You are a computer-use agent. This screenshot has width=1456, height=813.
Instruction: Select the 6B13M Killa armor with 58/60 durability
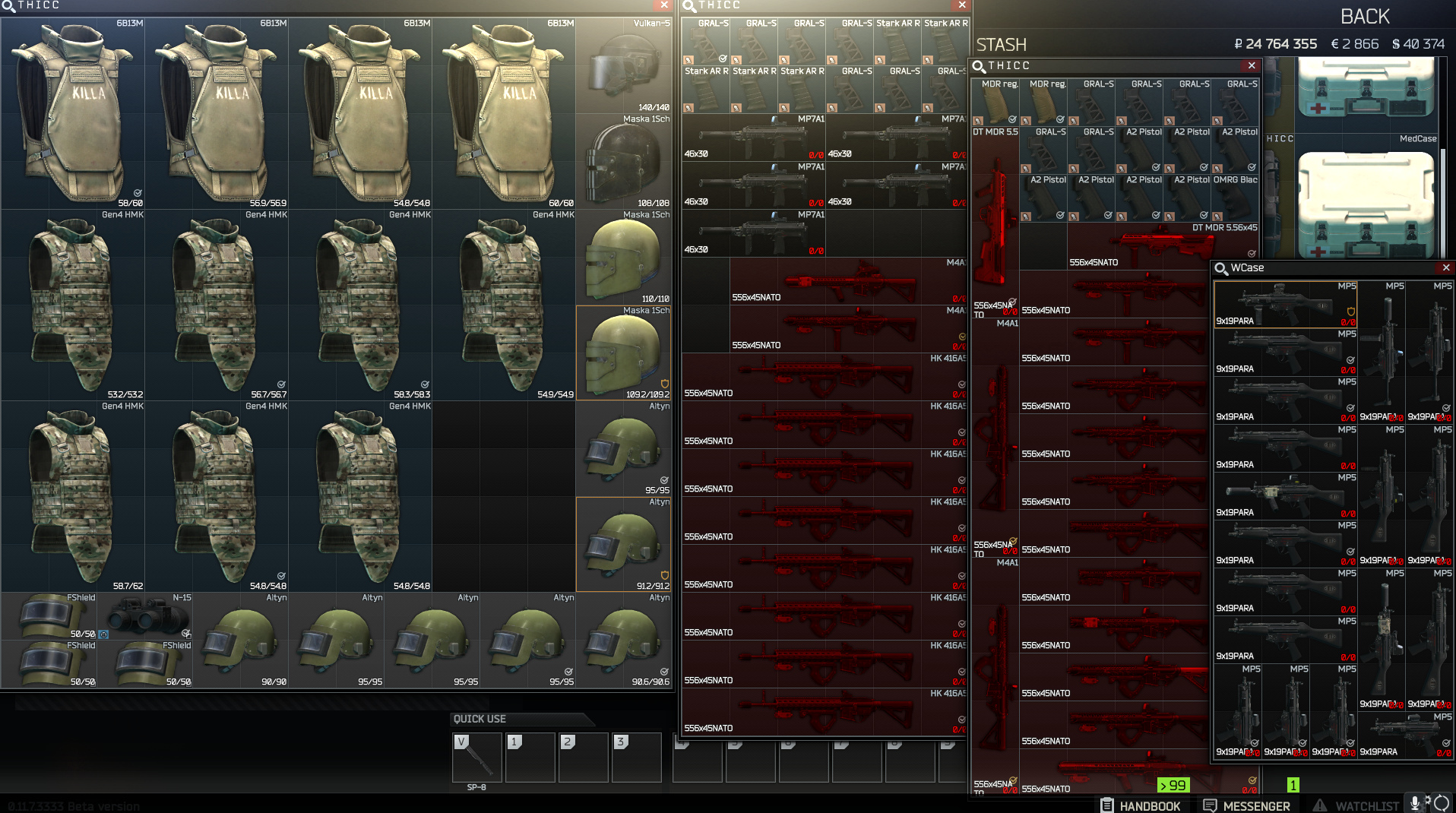click(x=73, y=114)
